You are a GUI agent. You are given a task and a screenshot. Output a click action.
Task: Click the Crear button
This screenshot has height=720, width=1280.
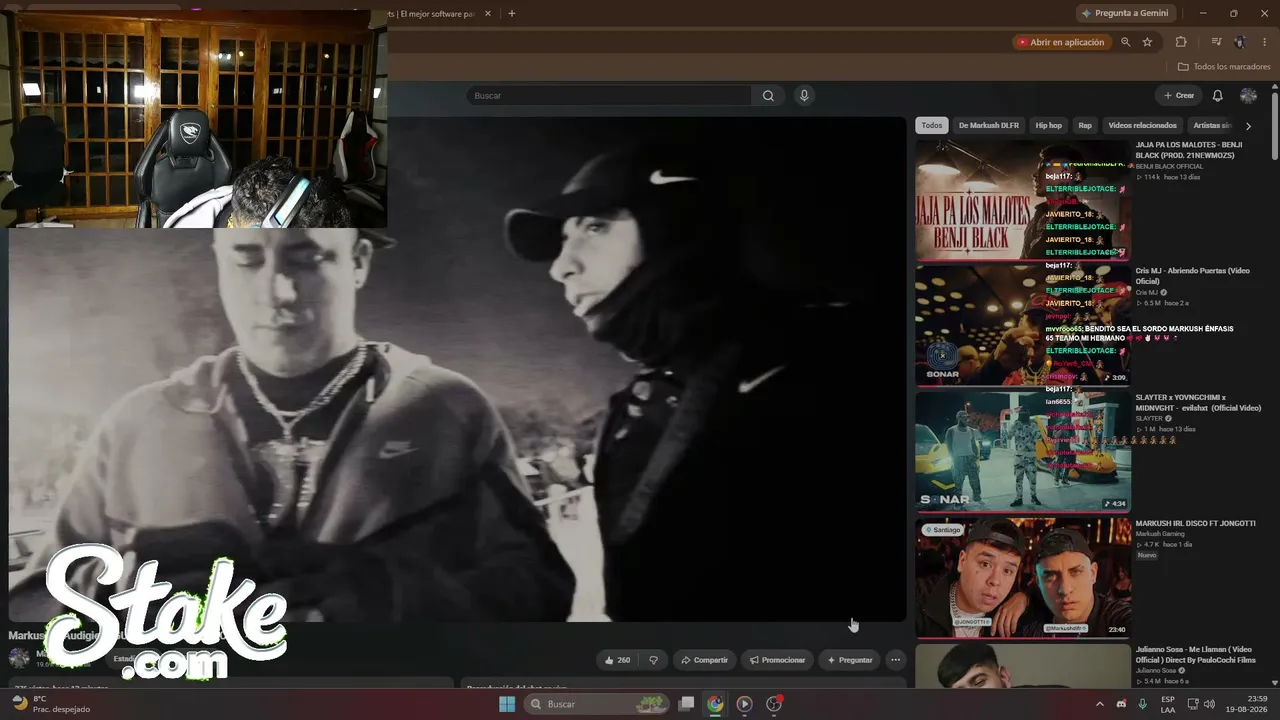pyautogui.click(x=1179, y=96)
